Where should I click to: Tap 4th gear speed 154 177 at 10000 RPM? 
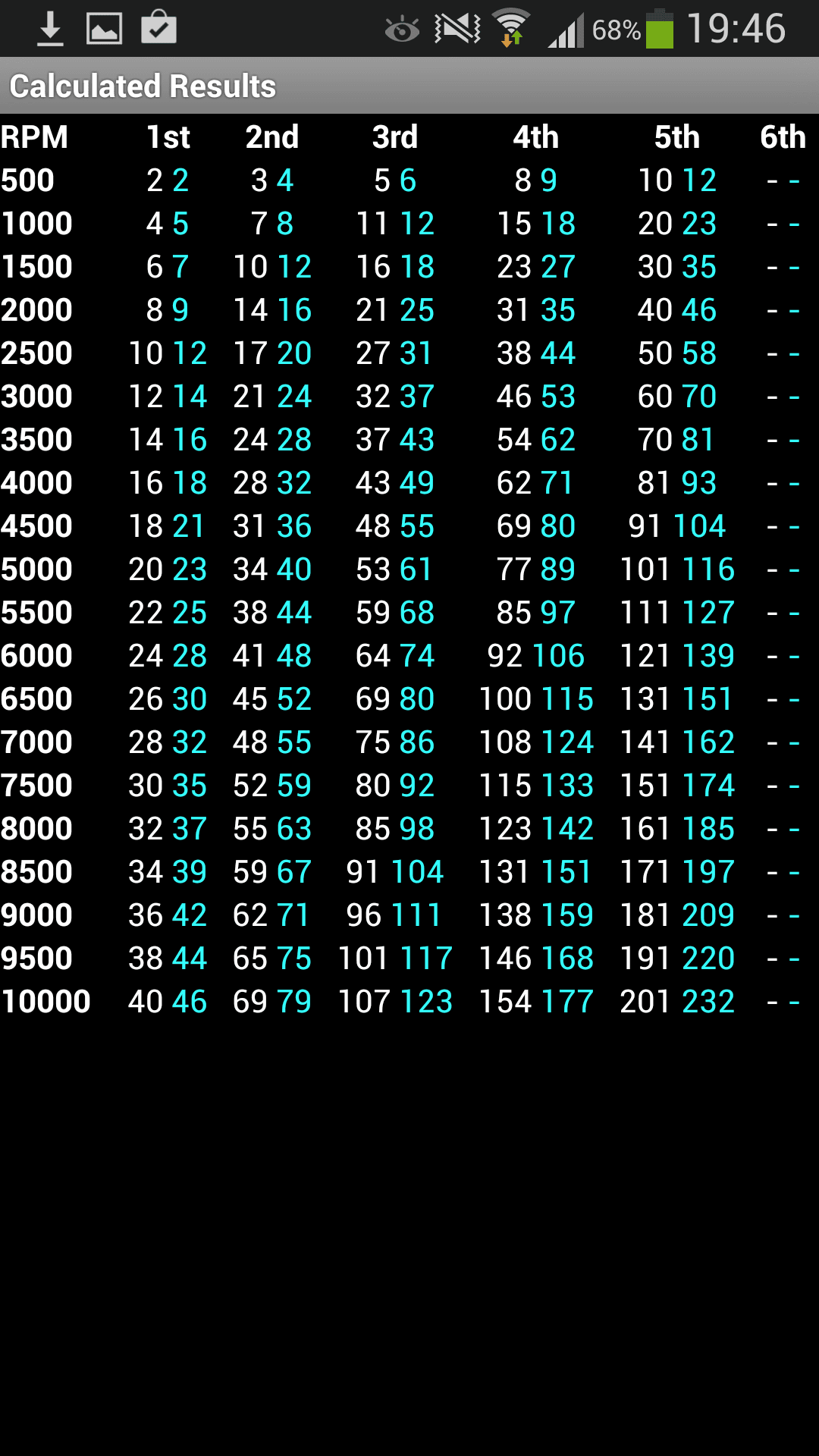536,1002
